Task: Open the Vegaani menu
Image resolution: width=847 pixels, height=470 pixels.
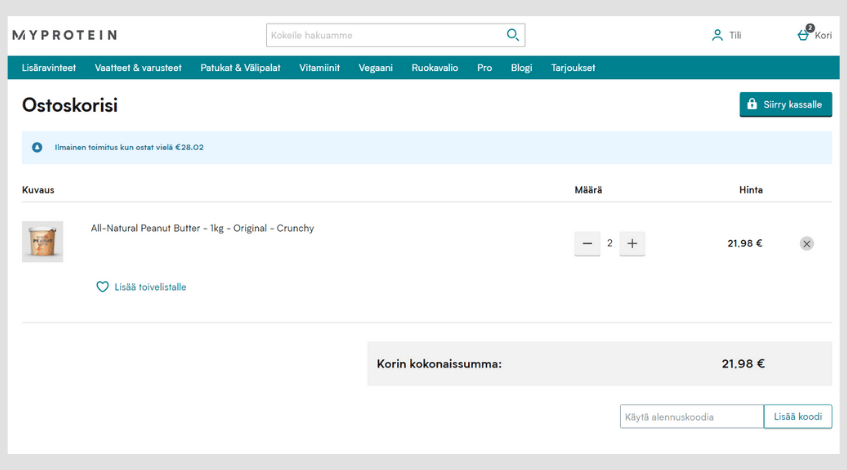Action: point(375,68)
